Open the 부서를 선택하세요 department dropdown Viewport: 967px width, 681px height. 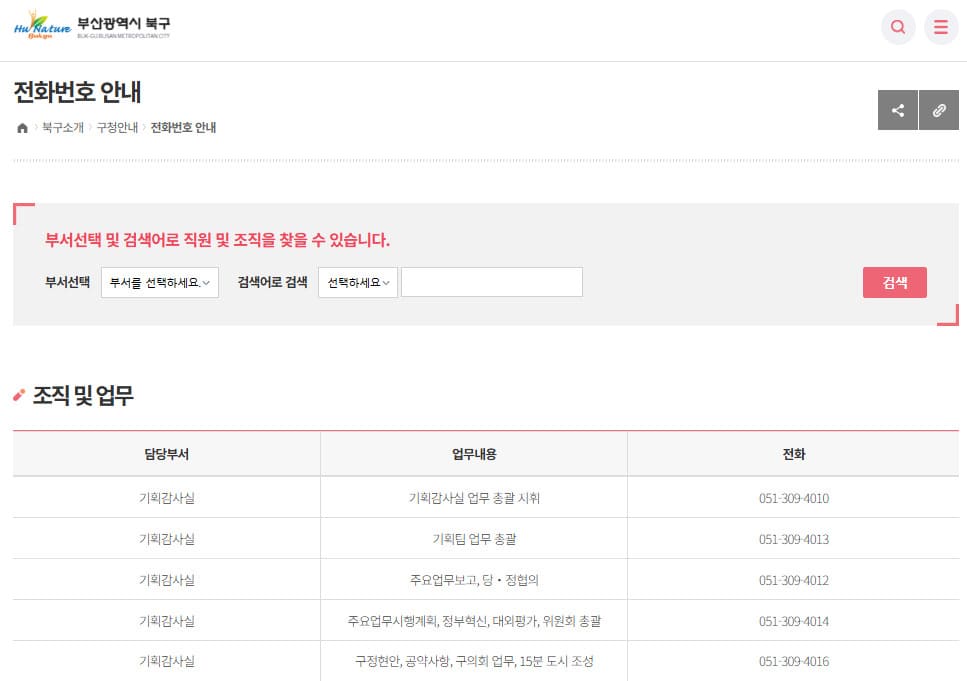[x=160, y=282]
